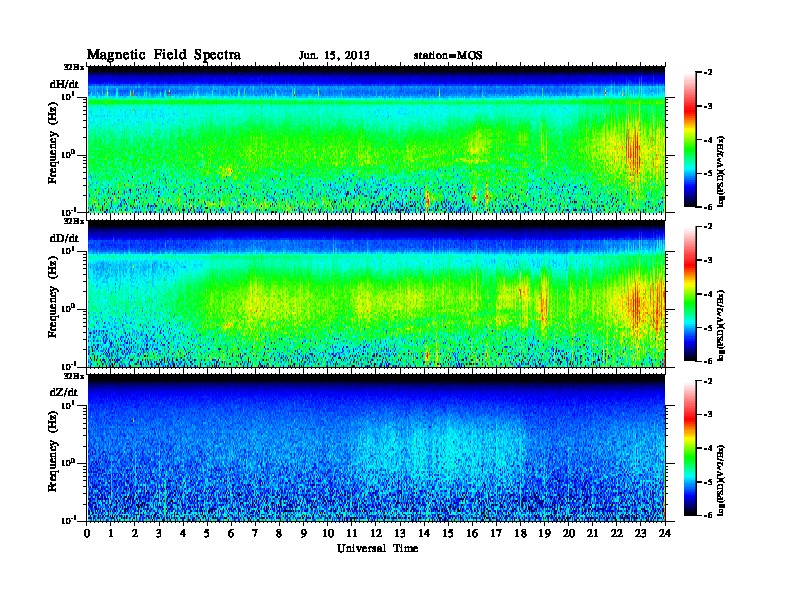The width and height of the screenshot is (792, 612).
Task: Click hour tick label "12" on time axis
Action: point(376,534)
